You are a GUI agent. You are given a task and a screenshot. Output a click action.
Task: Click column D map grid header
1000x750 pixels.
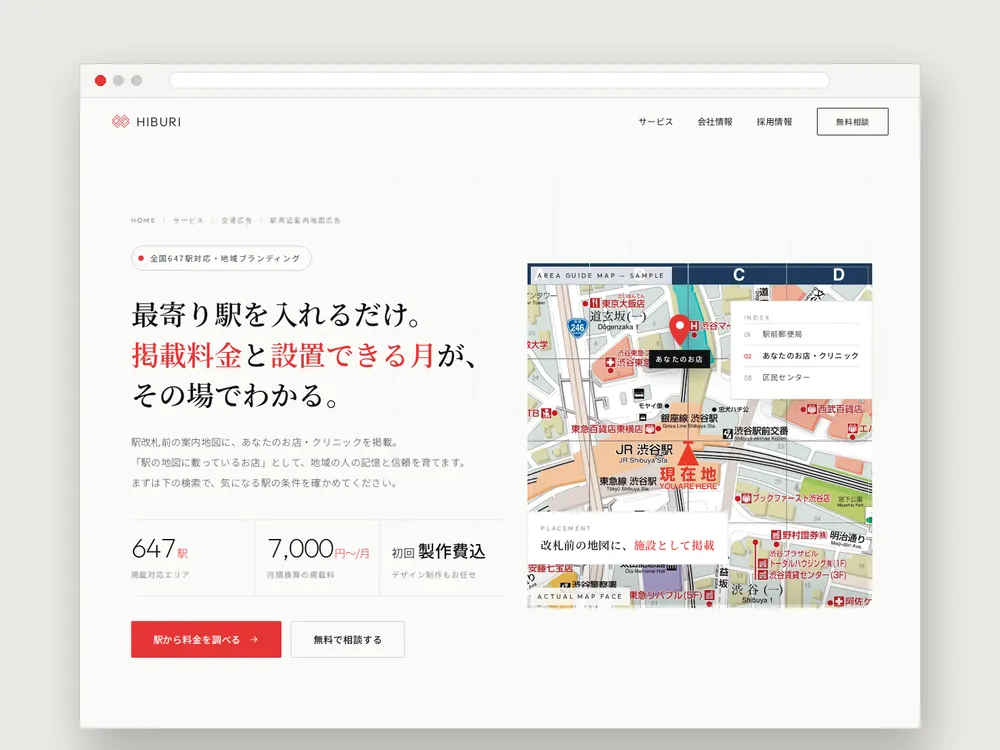coord(838,274)
